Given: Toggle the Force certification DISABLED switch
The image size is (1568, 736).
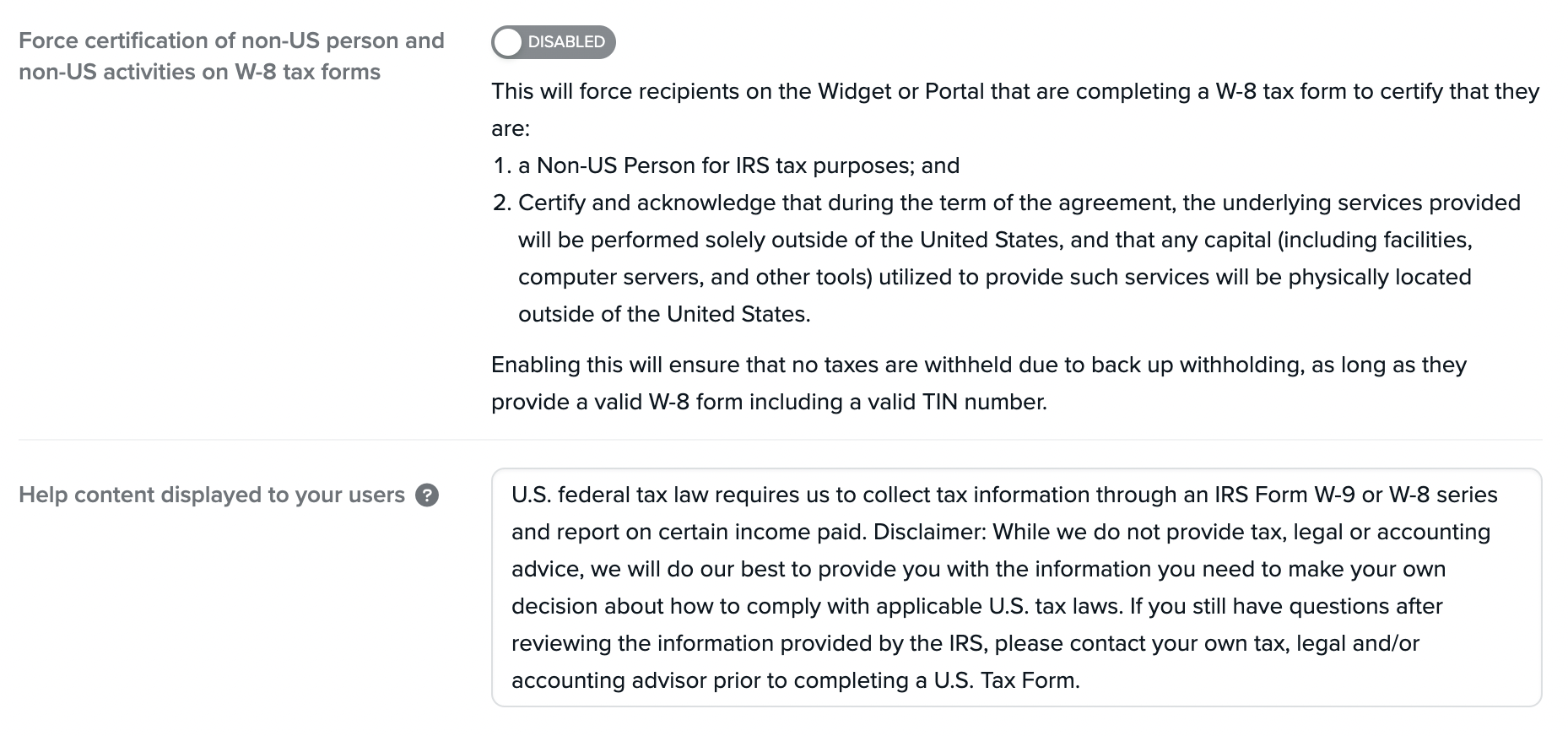Looking at the screenshot, I should 553,42.
